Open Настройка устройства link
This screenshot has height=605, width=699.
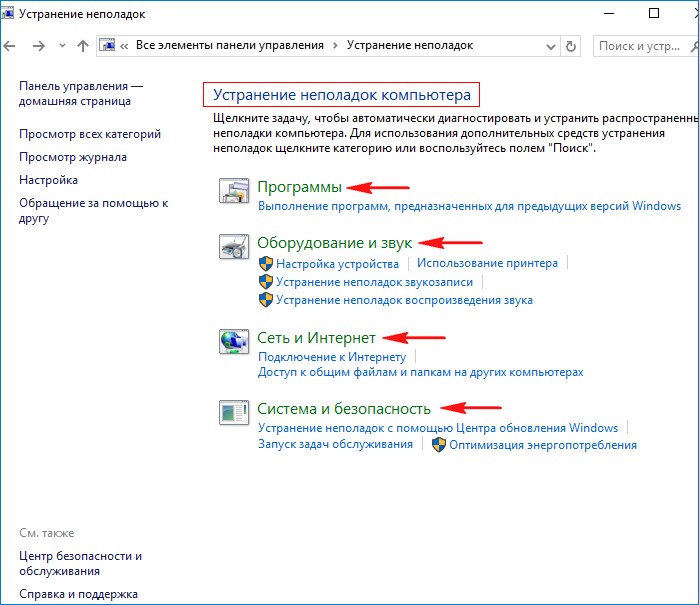tap(337, 263)
